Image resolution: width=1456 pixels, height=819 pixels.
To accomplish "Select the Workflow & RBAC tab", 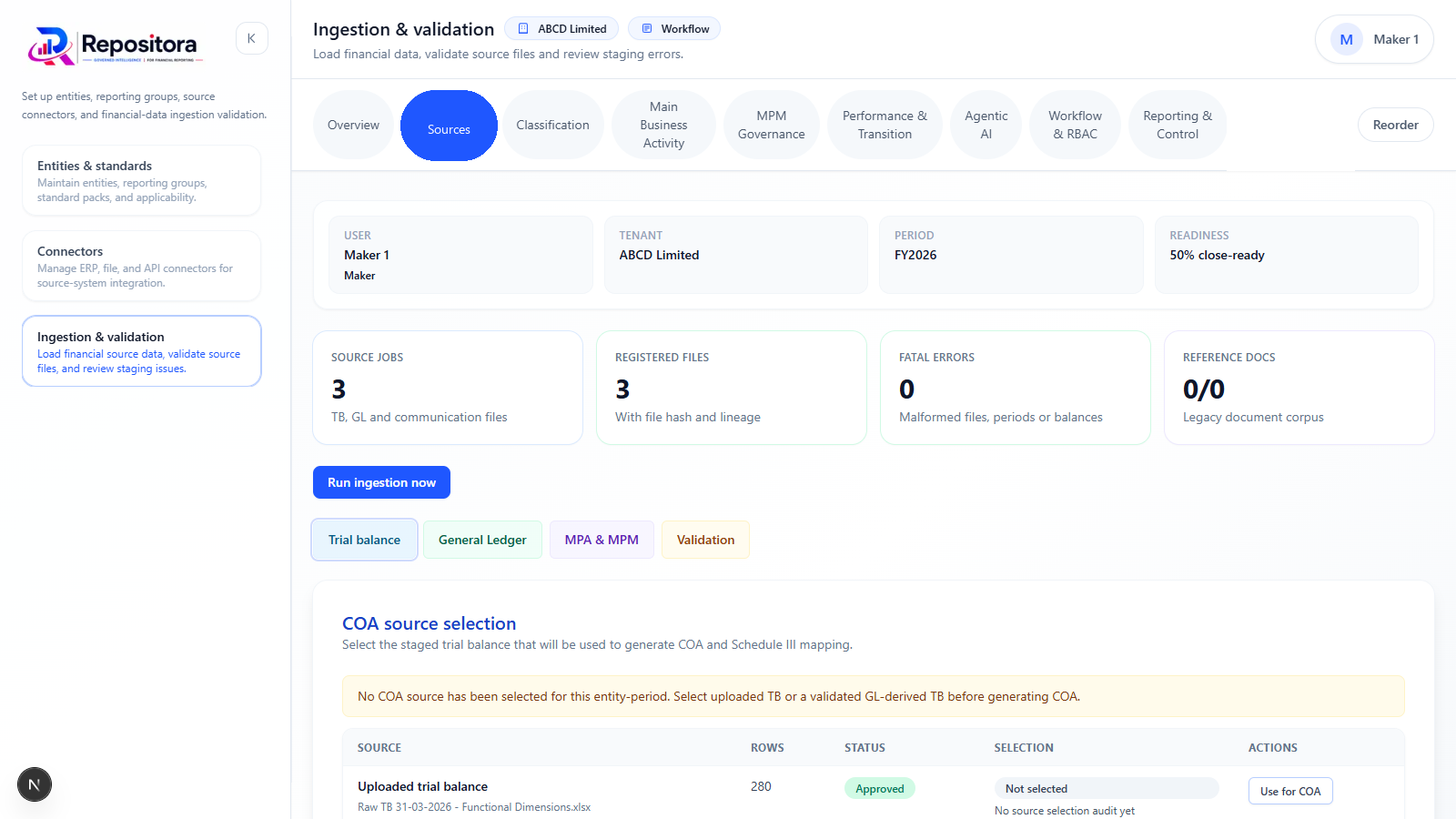I will point(1075,125).
